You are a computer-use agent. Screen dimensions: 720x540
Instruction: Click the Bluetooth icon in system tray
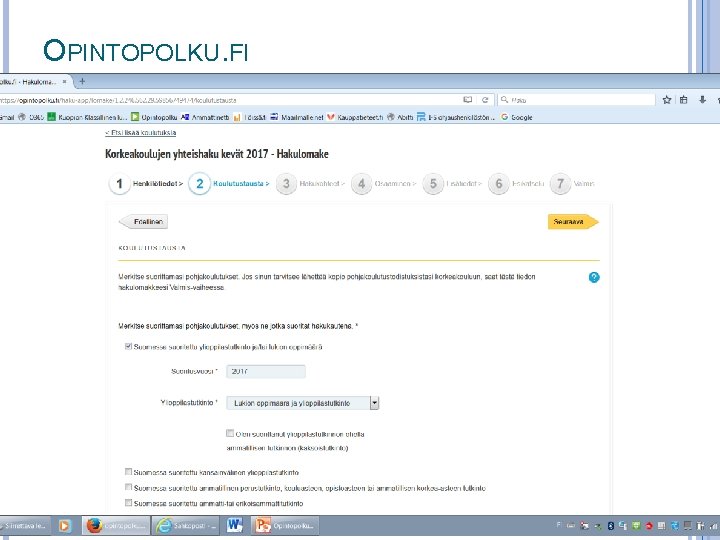[x=611, y=526]
